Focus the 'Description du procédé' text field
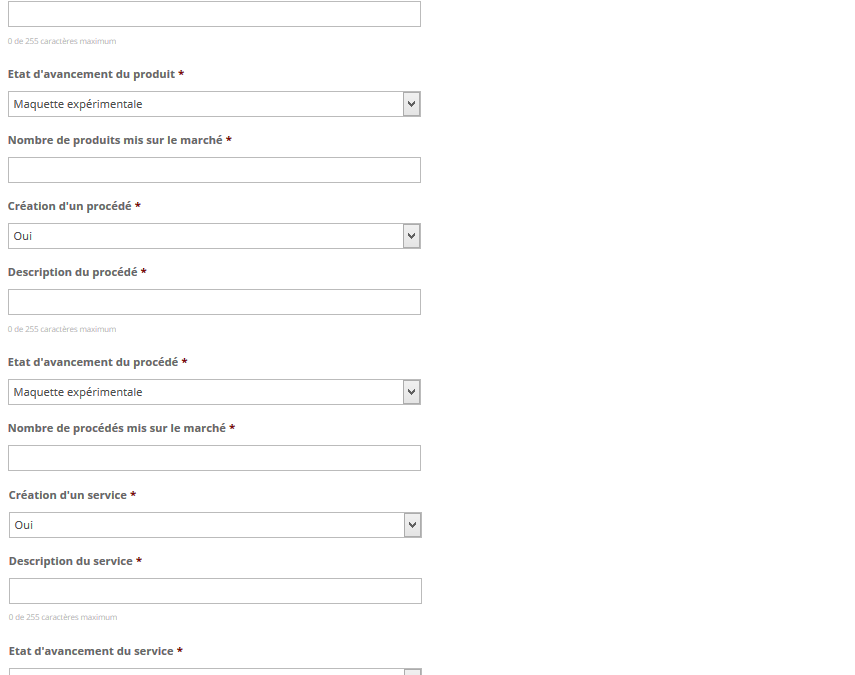Image resolution: width=855 pixels, height=675 pixels. [214, 302]
